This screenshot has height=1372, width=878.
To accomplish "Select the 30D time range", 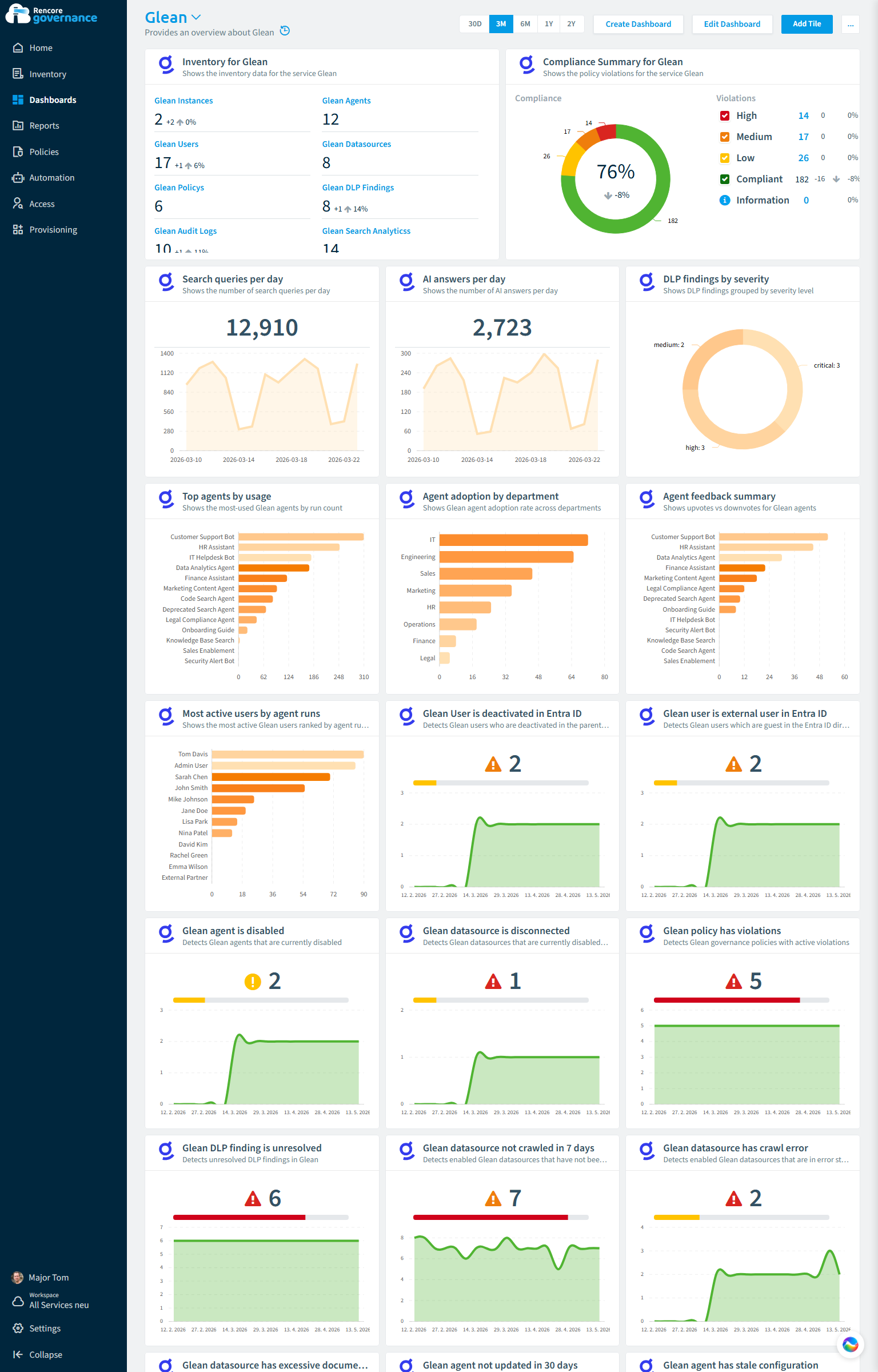I will (474, 24).
